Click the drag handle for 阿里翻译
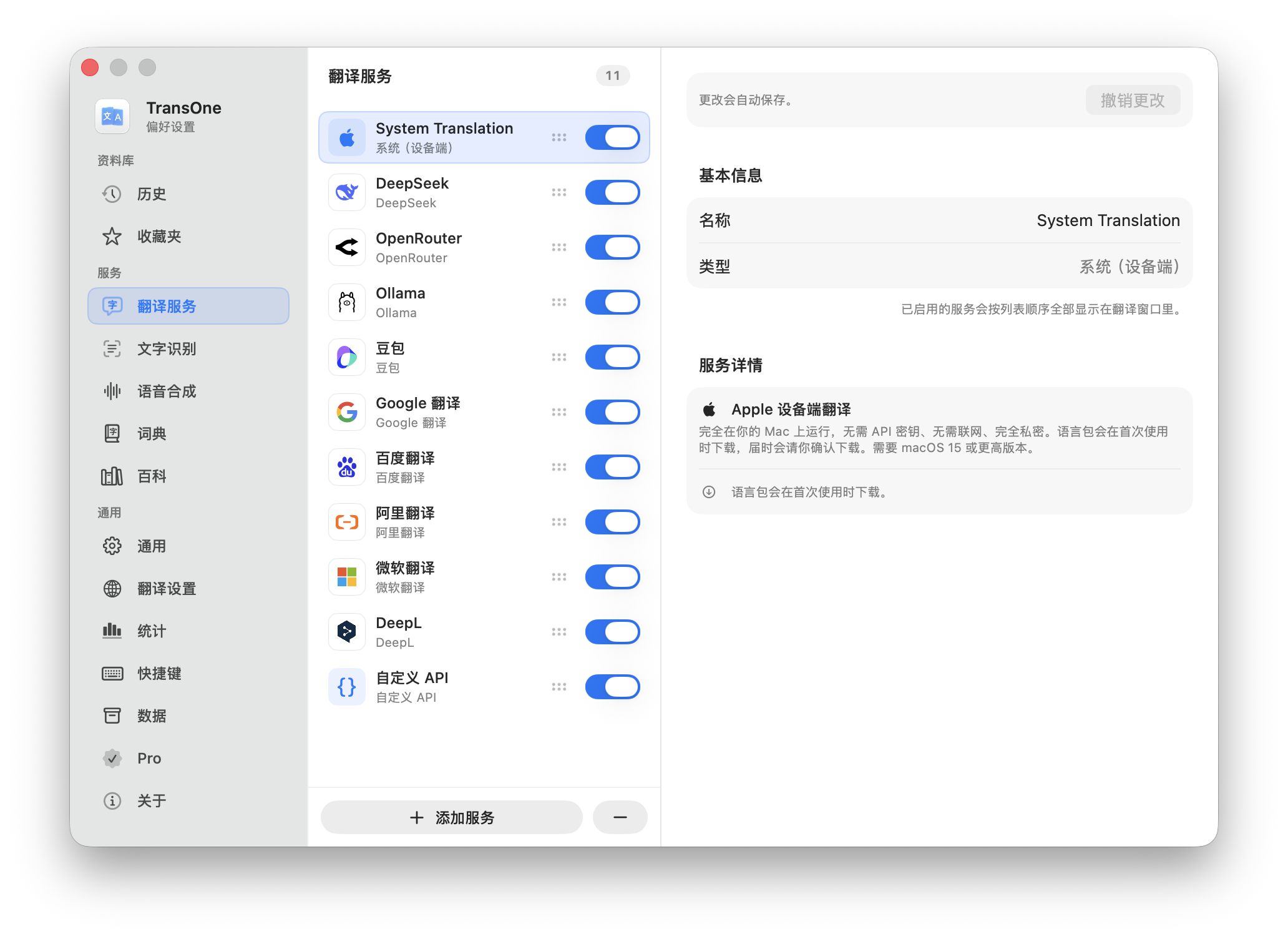1288x939 pixels. pos(559,522)
